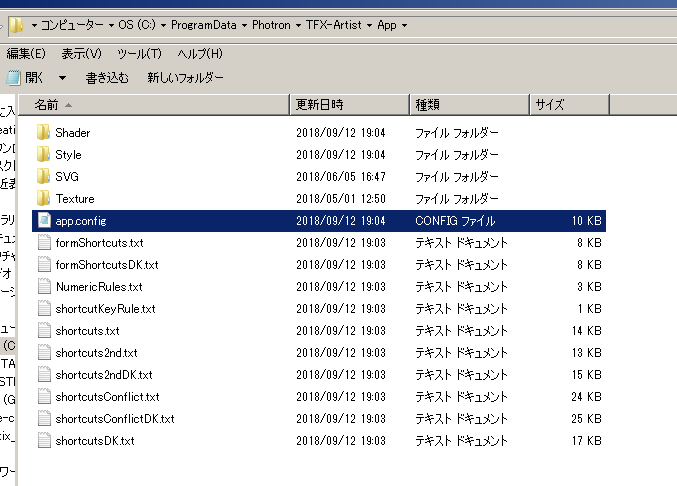Select shortcuts2nd.txt file name

[x=96, y=353]
